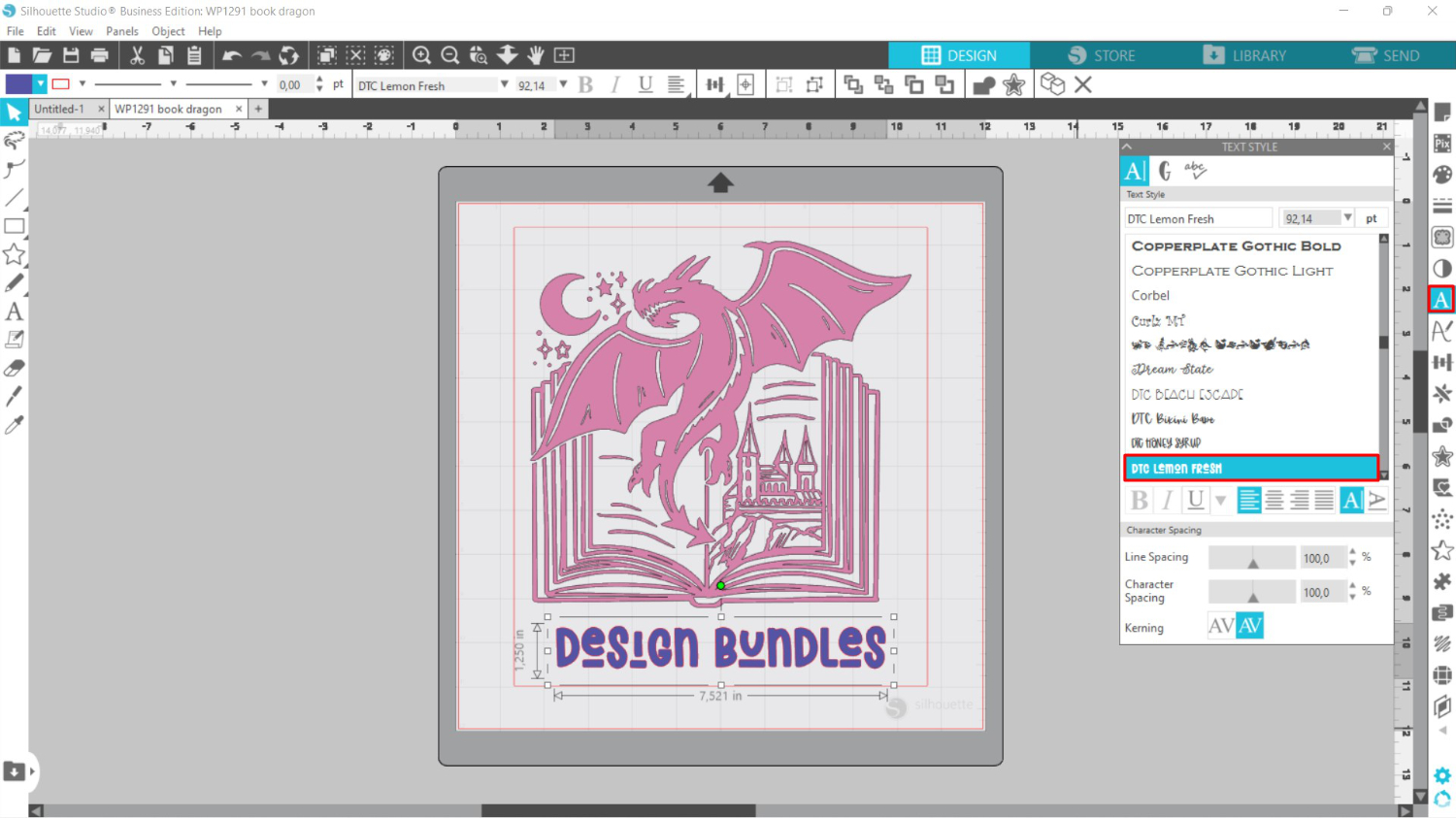Click the font name field in Text Style panel
This screenshot has height=818, width=1456.
coord(1198,218)
